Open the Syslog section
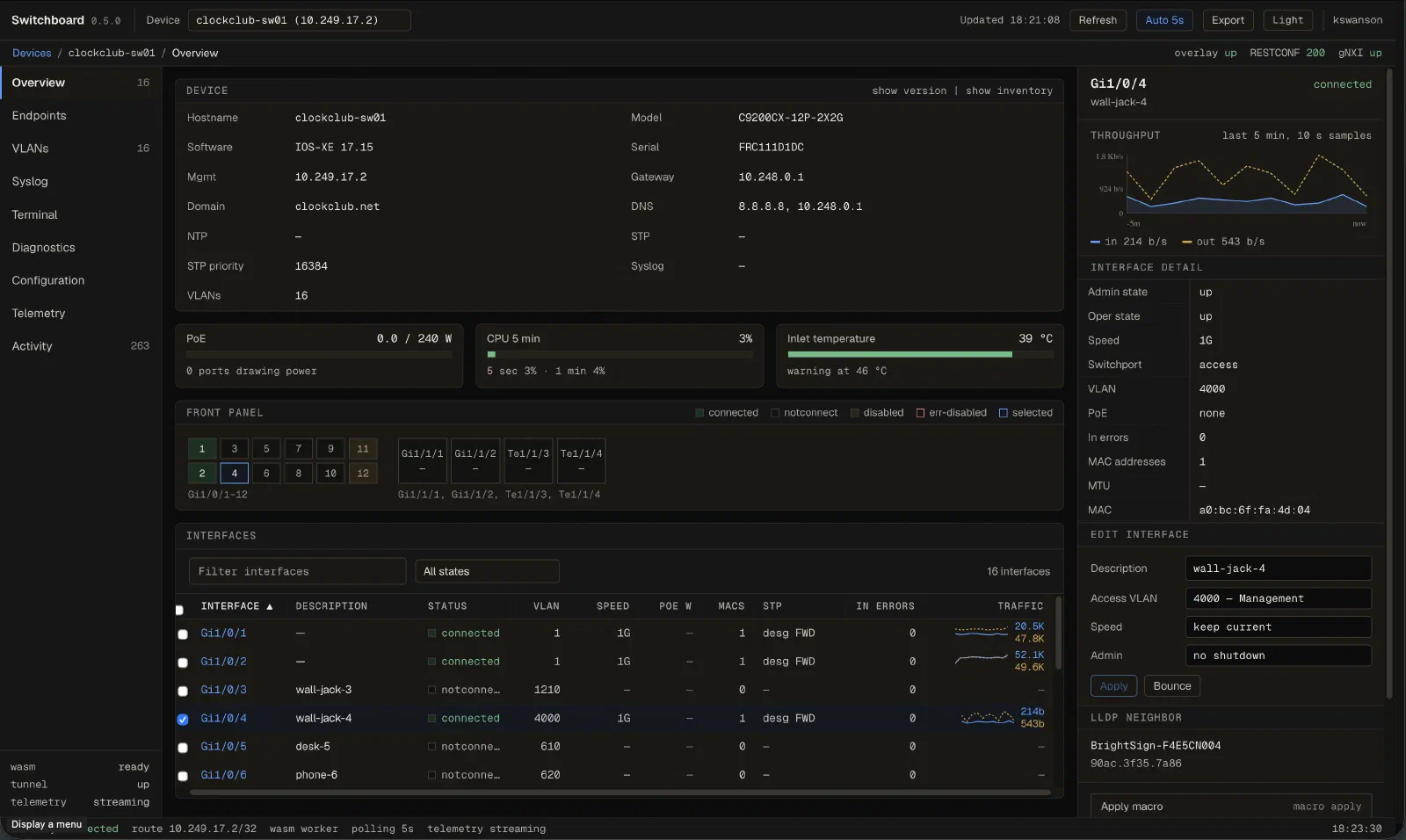The image size is (1406, 840). pos(81,182)
